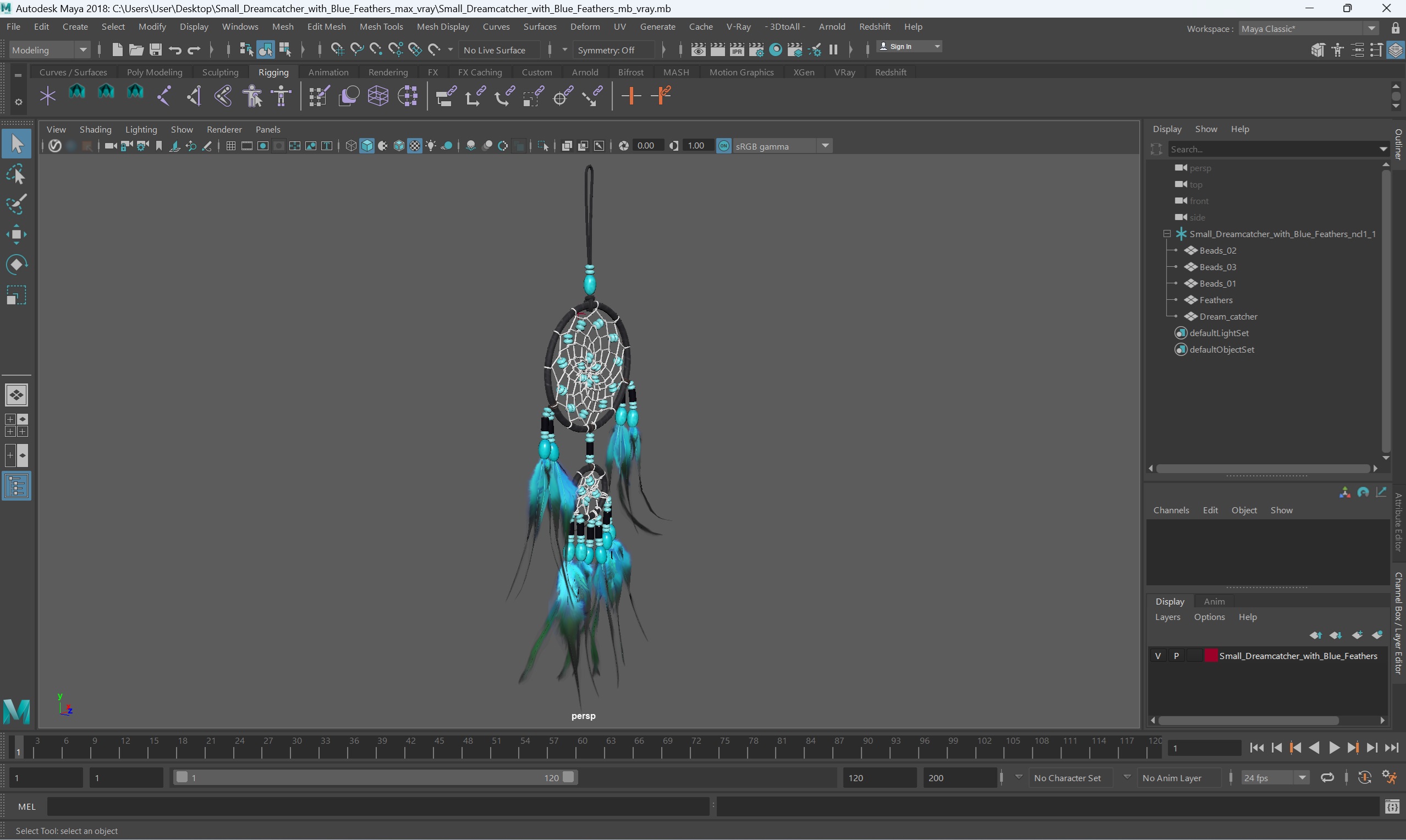Select Feathers in the Outliner
Image resolution: width=1406 pixels, height=840 pixels.
tap(1215, 300)
